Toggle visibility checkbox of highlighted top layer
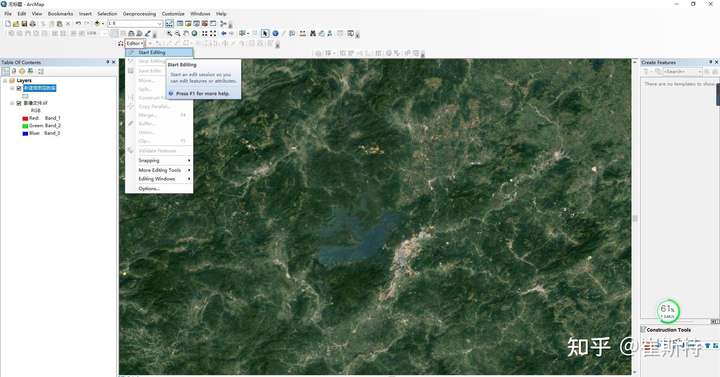Image resolution: width=720 pixels, height=377 pixels. click(x=19, y=88)
